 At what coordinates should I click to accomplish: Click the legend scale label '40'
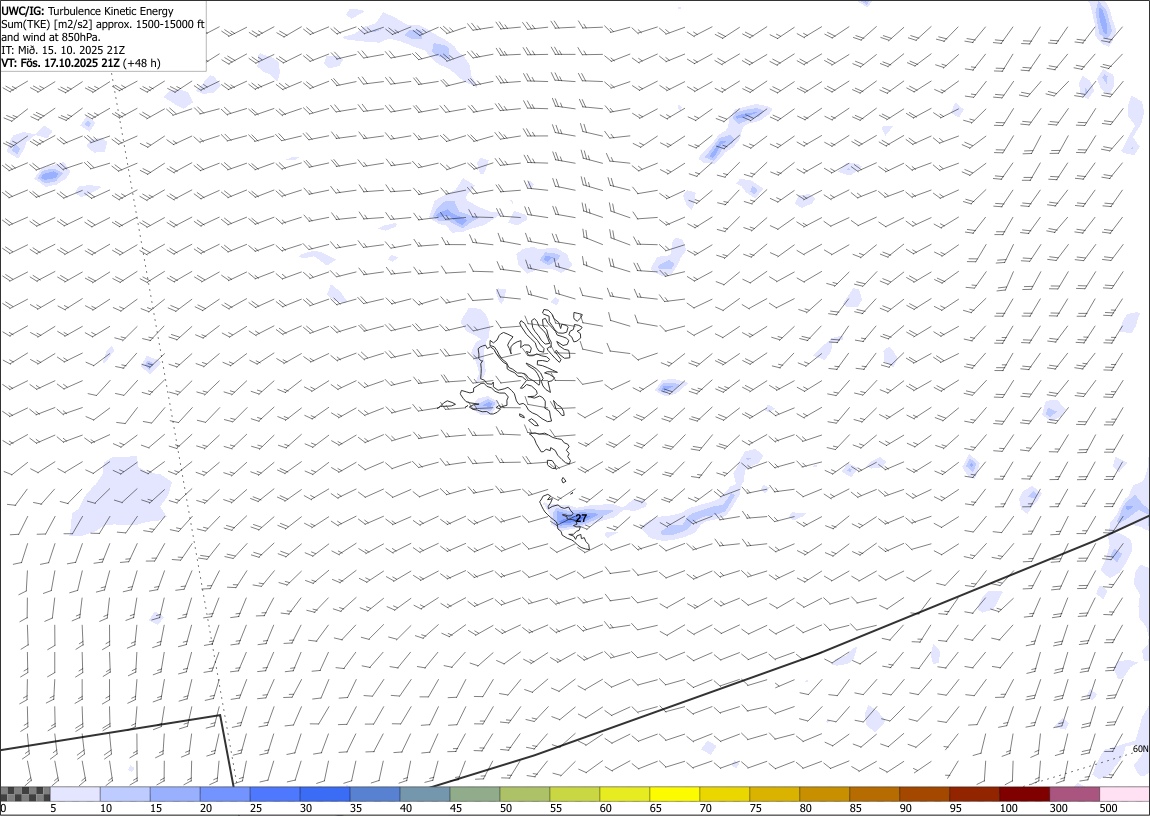[x=405, y=808]
